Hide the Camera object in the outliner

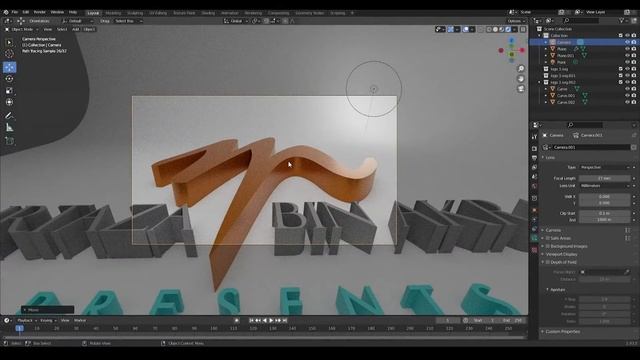pos(627,42)
